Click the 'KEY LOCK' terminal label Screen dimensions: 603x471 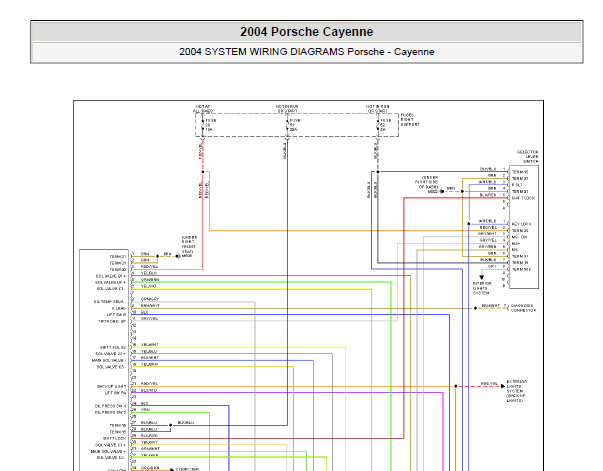(x=522, y=224)
